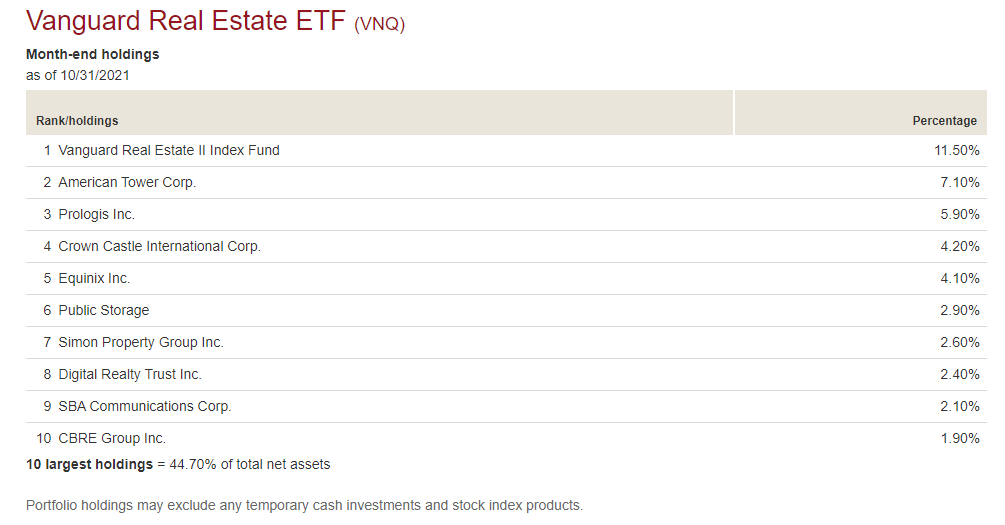Select Simon Property Group Inc.
The height and width of the screenshot is (525, 1005).
point(141,342)
